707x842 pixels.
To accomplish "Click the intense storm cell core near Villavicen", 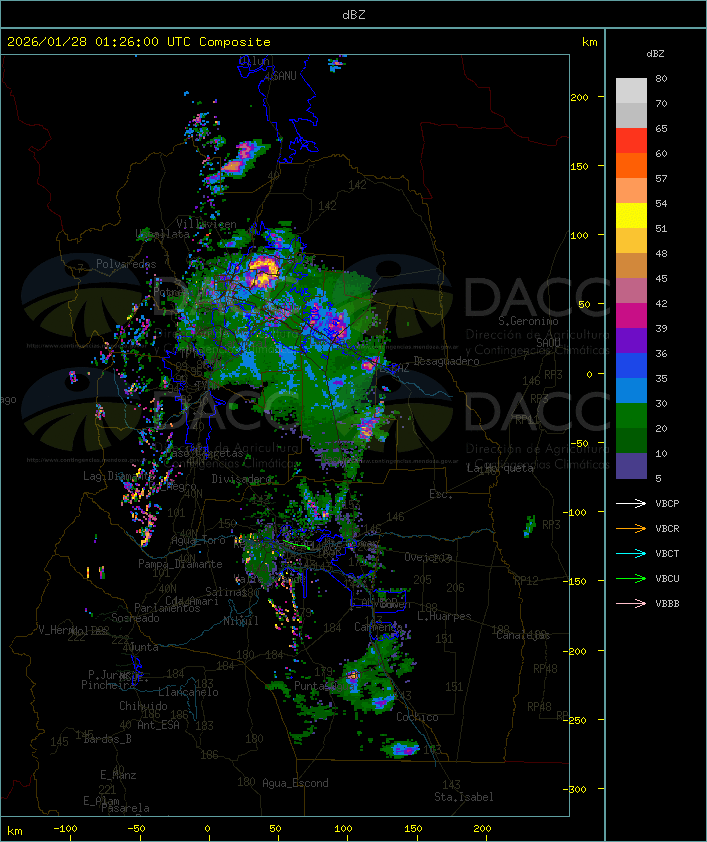I will tap(263, 271).
